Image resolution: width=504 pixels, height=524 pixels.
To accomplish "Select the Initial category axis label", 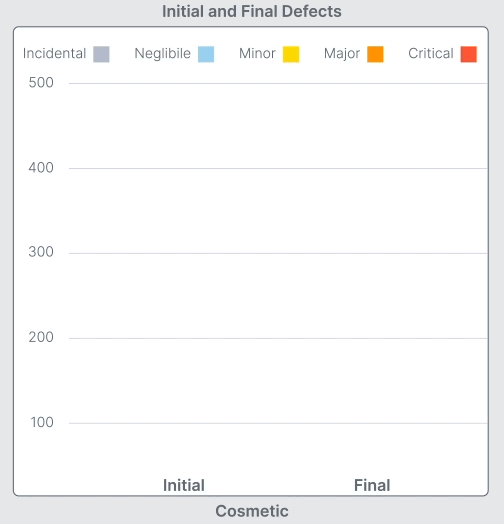I will [184, 485].
